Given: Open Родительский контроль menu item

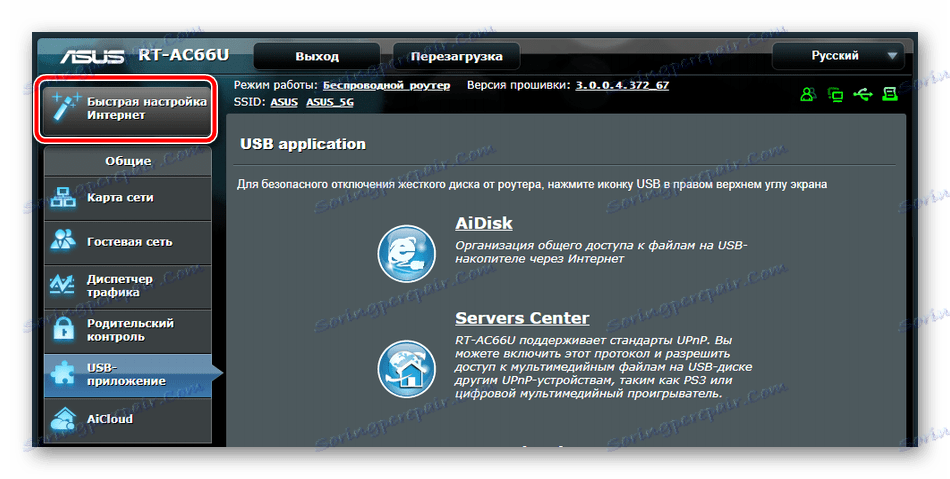Looking at the screenshot, I should click(x=128, y=330).
